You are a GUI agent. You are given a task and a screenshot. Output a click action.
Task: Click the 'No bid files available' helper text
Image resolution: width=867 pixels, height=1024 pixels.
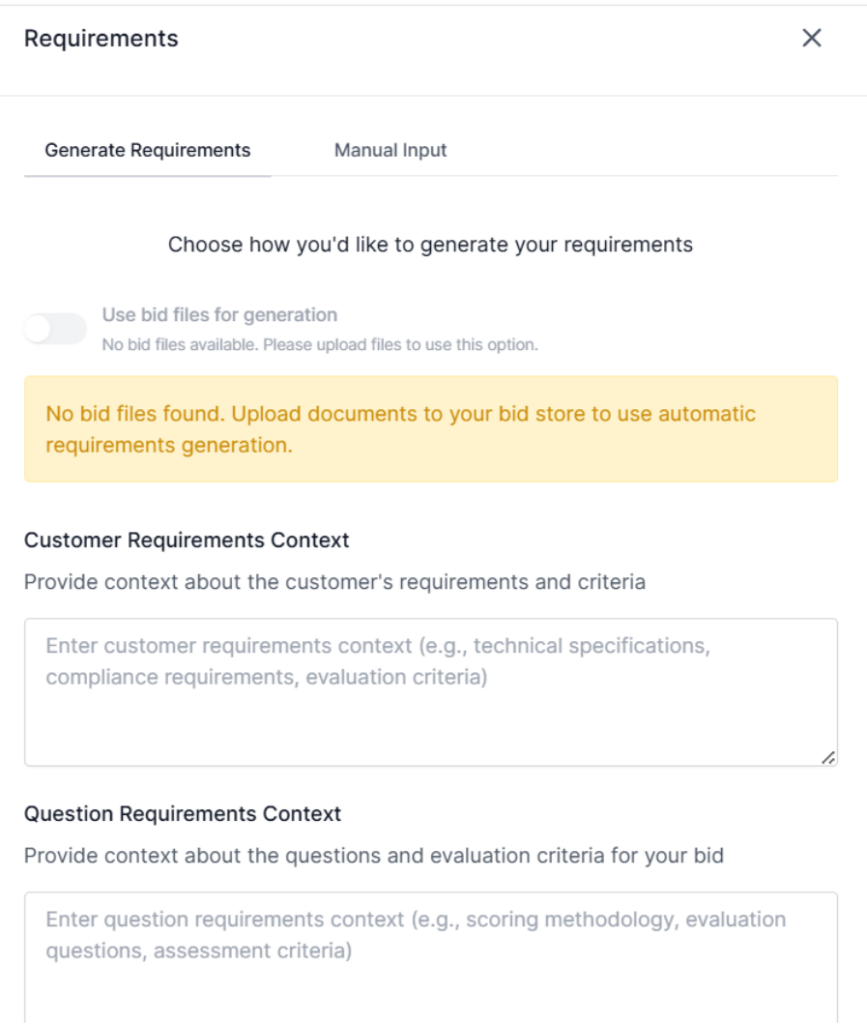[320, 345]
